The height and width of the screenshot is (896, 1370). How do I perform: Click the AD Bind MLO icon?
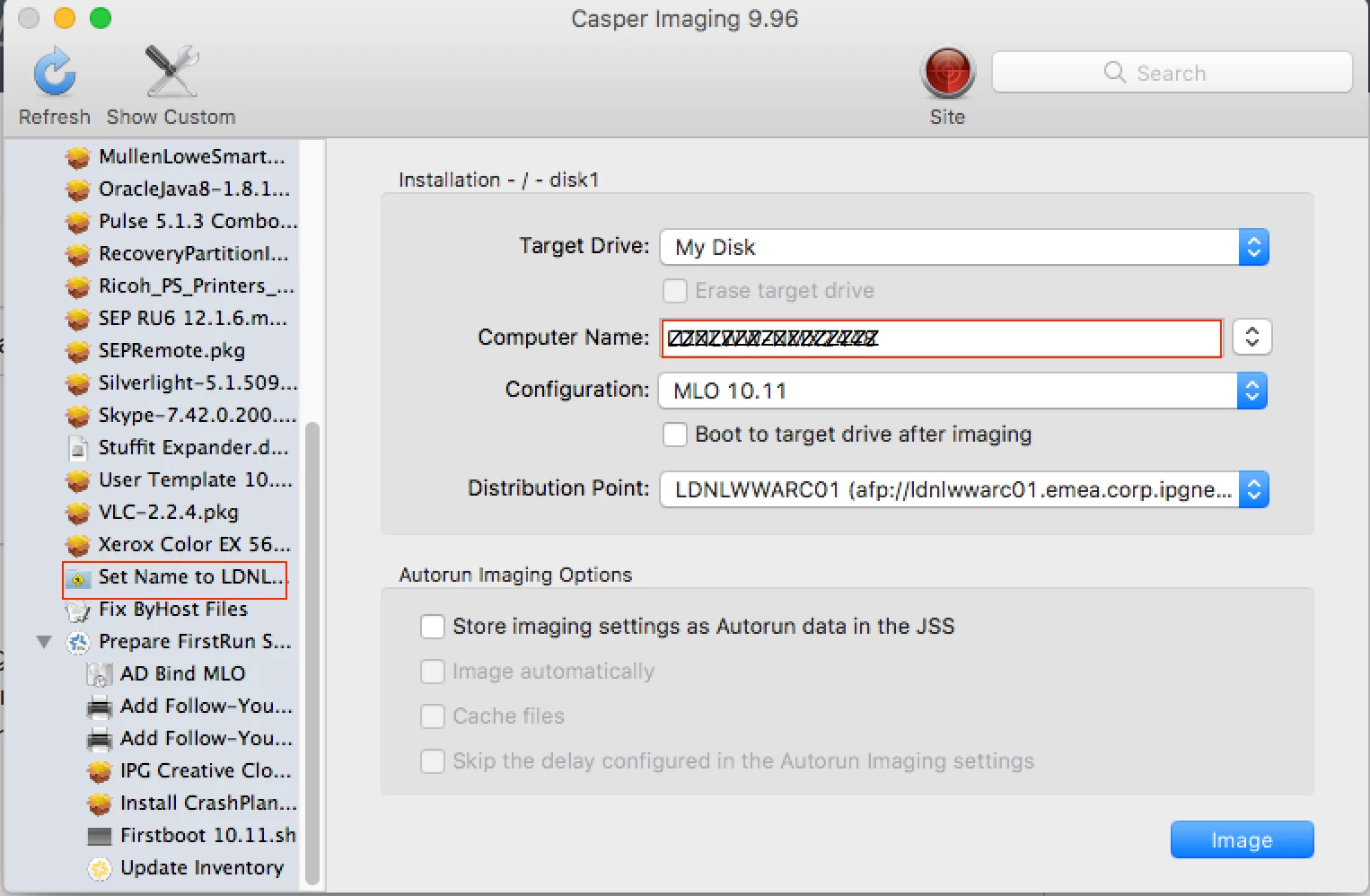click(x=100, y=674)
